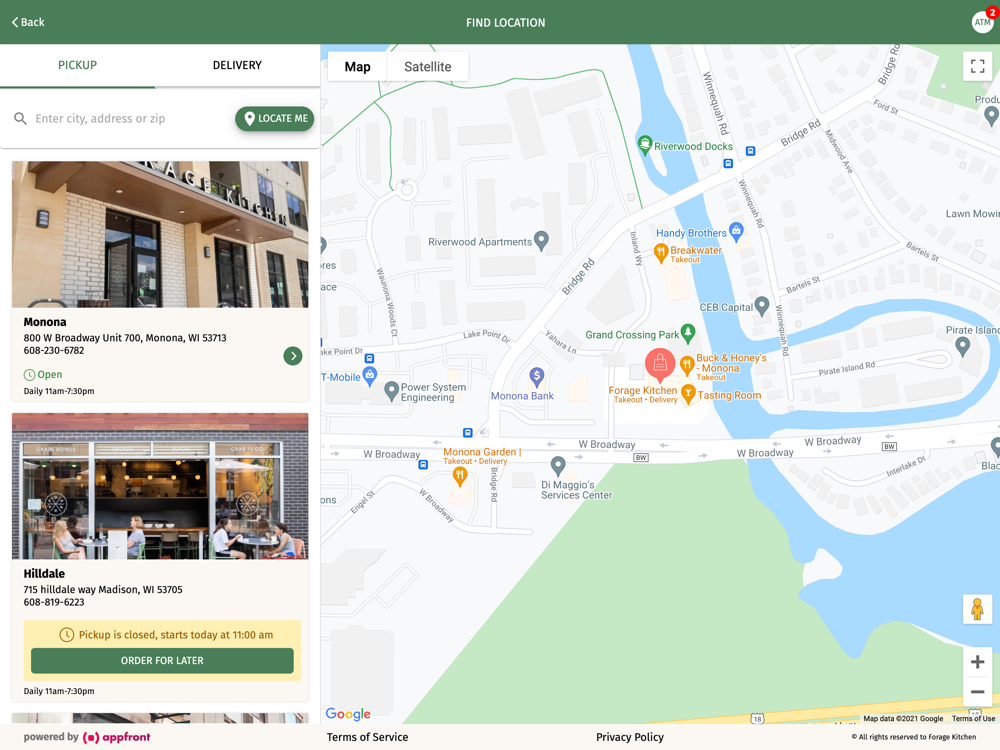
Task: Click the Buck & Honey's restaurant pin
Action: (687, 365)
